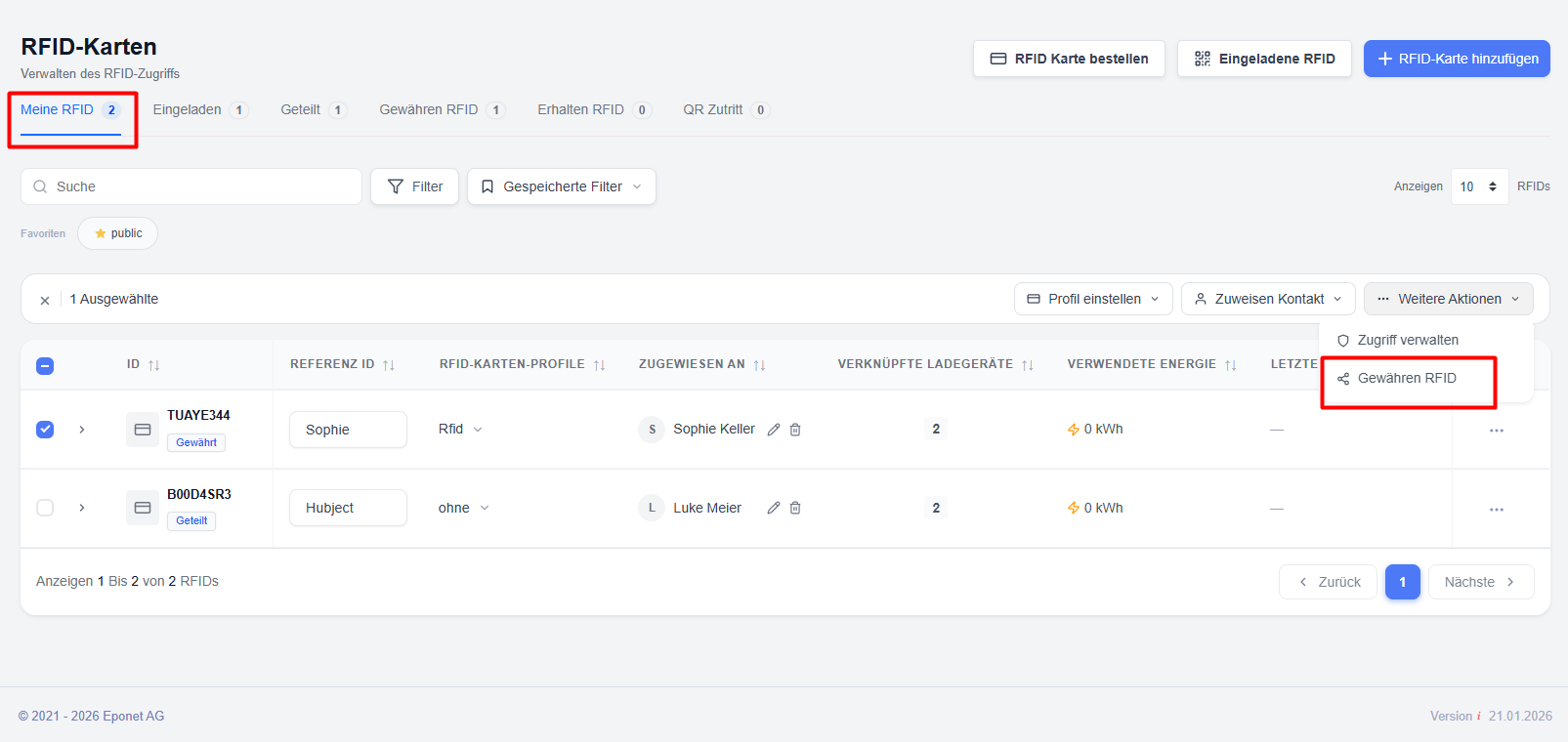This screenshot has width=1568, height=742.
Task: Select page 1 in pagination
Action: tap(1403, 582)
